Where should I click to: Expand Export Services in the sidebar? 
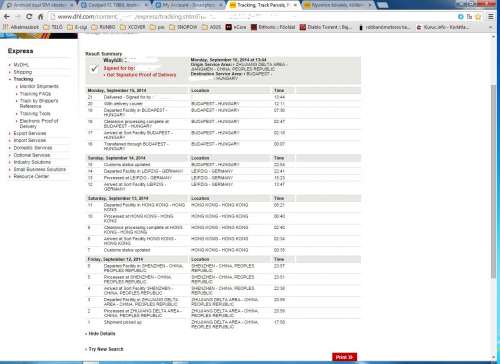click(30, 133)
